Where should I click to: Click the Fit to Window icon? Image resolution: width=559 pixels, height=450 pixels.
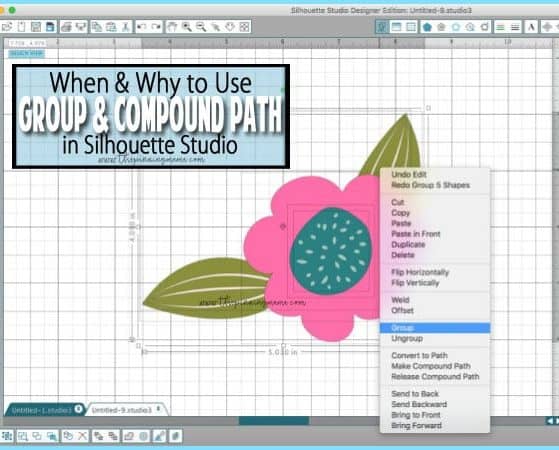[245, 27]
